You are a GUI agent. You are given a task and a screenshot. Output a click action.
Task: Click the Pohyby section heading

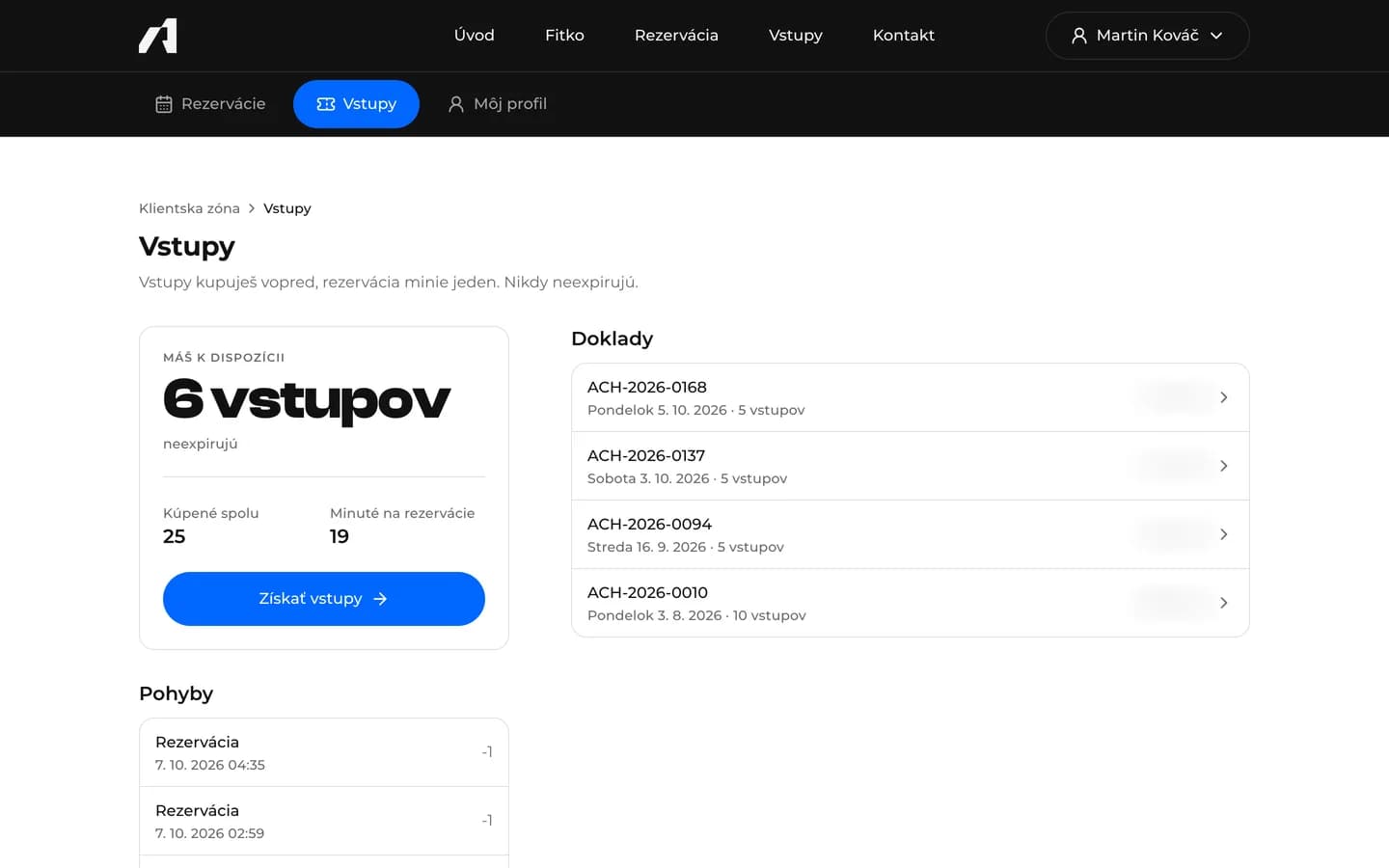pyautogui.click(x=176, y=693)
